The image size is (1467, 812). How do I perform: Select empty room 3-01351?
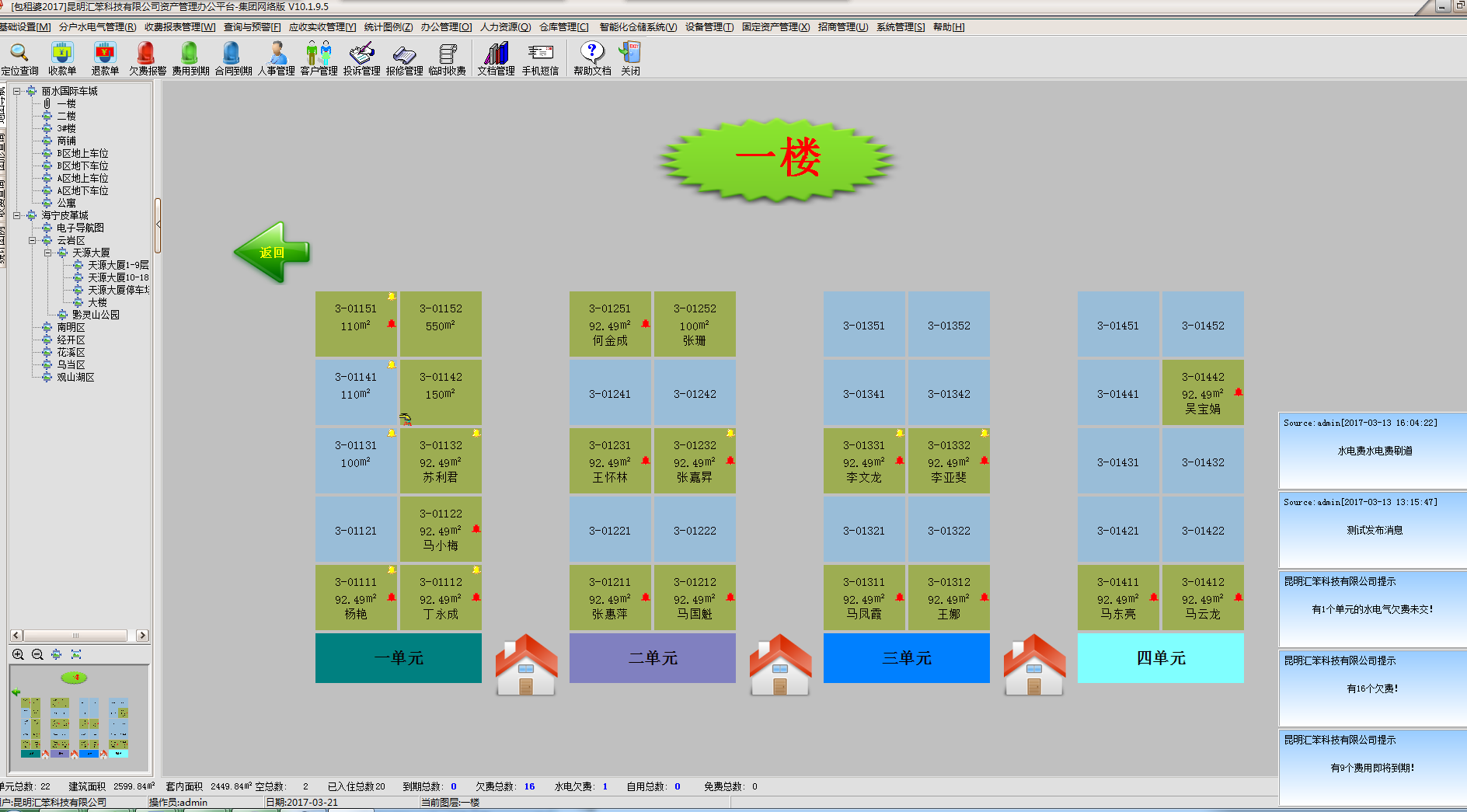point(864,324)
